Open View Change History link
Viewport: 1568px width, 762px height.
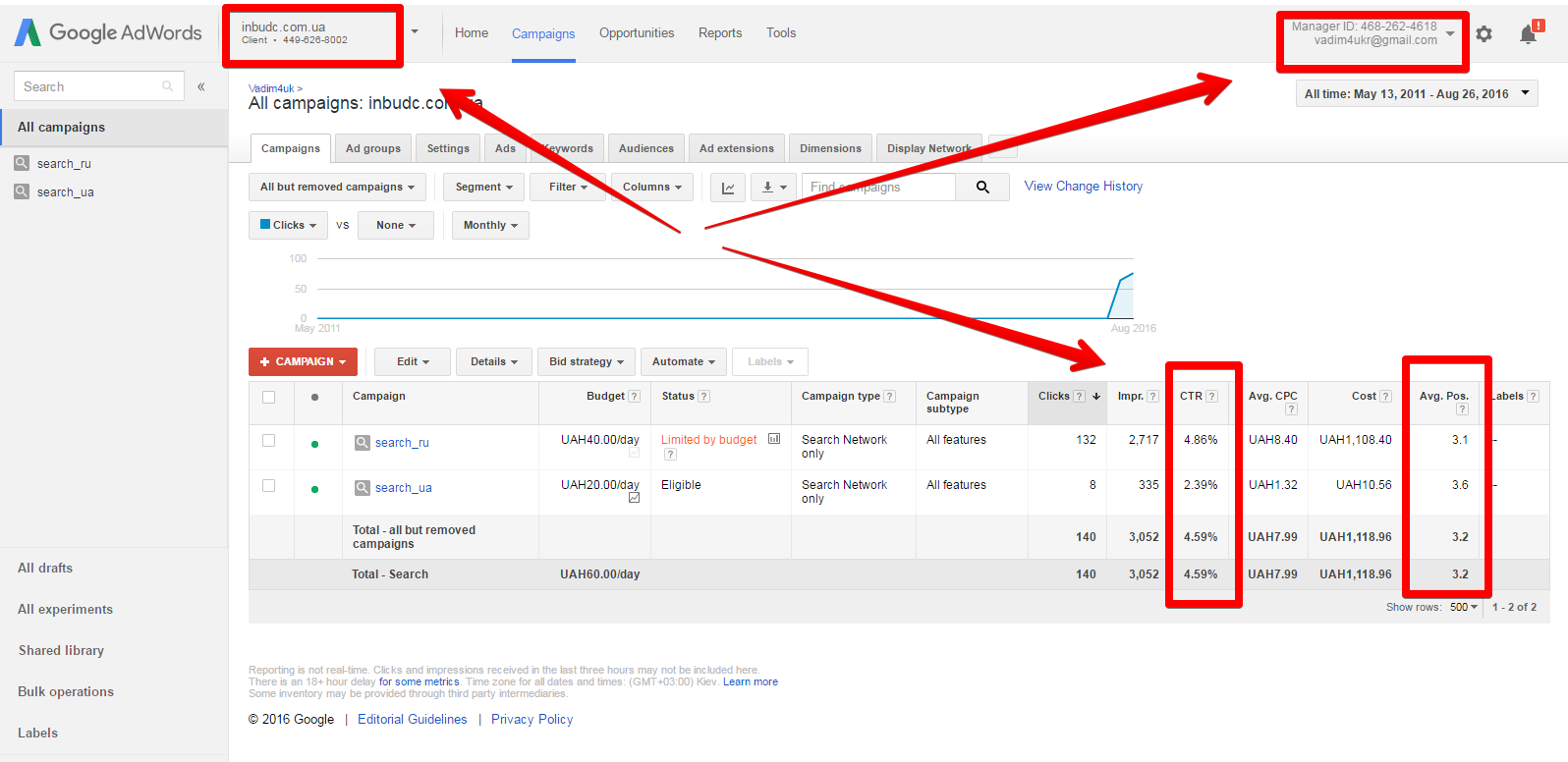click(x=1084, y=186)
